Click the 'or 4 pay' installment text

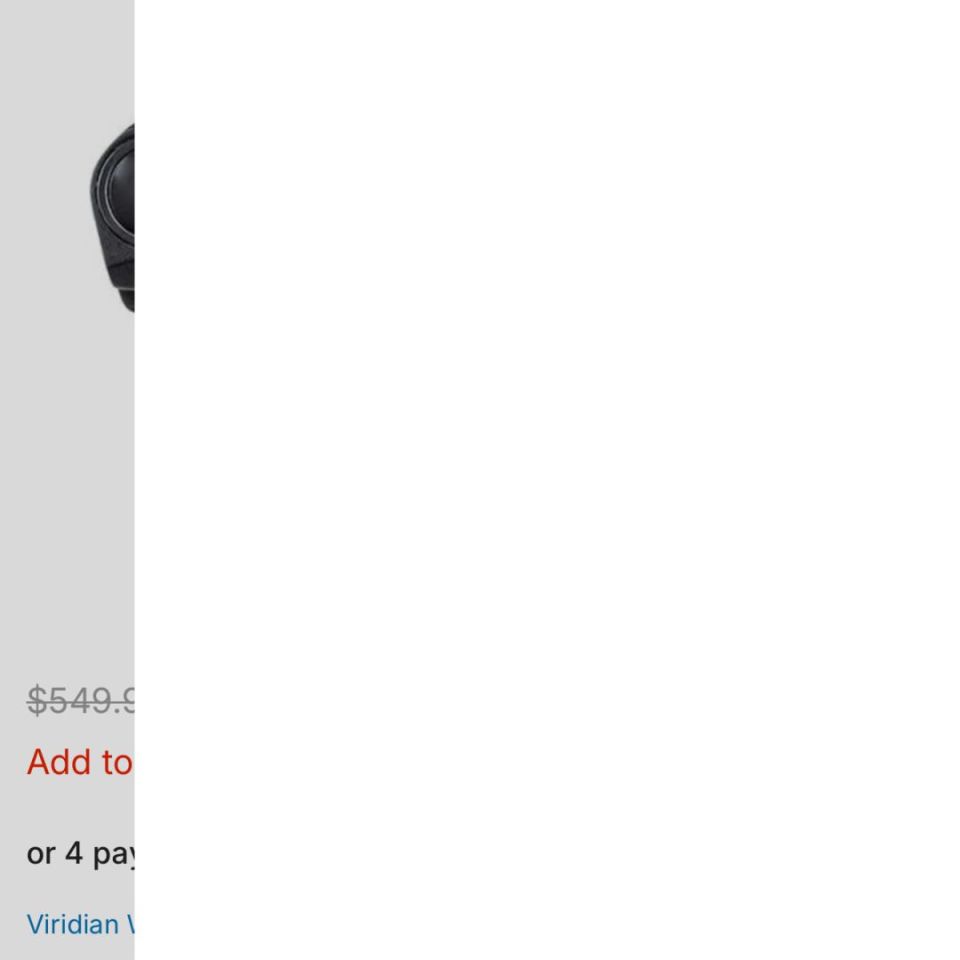coord(81,853)
